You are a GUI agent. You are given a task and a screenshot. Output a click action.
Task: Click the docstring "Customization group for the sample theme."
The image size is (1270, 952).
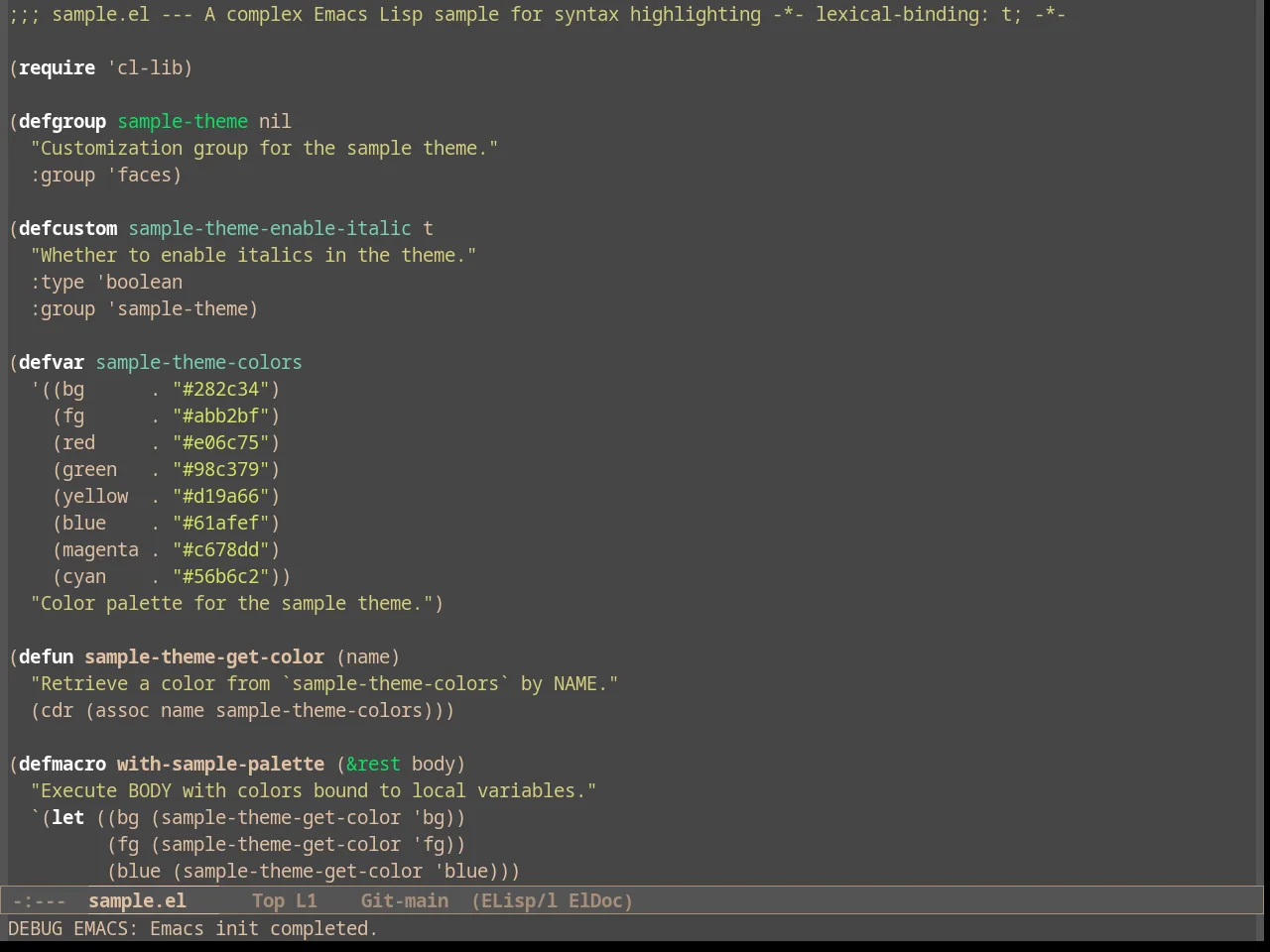(x=264, y=148)
